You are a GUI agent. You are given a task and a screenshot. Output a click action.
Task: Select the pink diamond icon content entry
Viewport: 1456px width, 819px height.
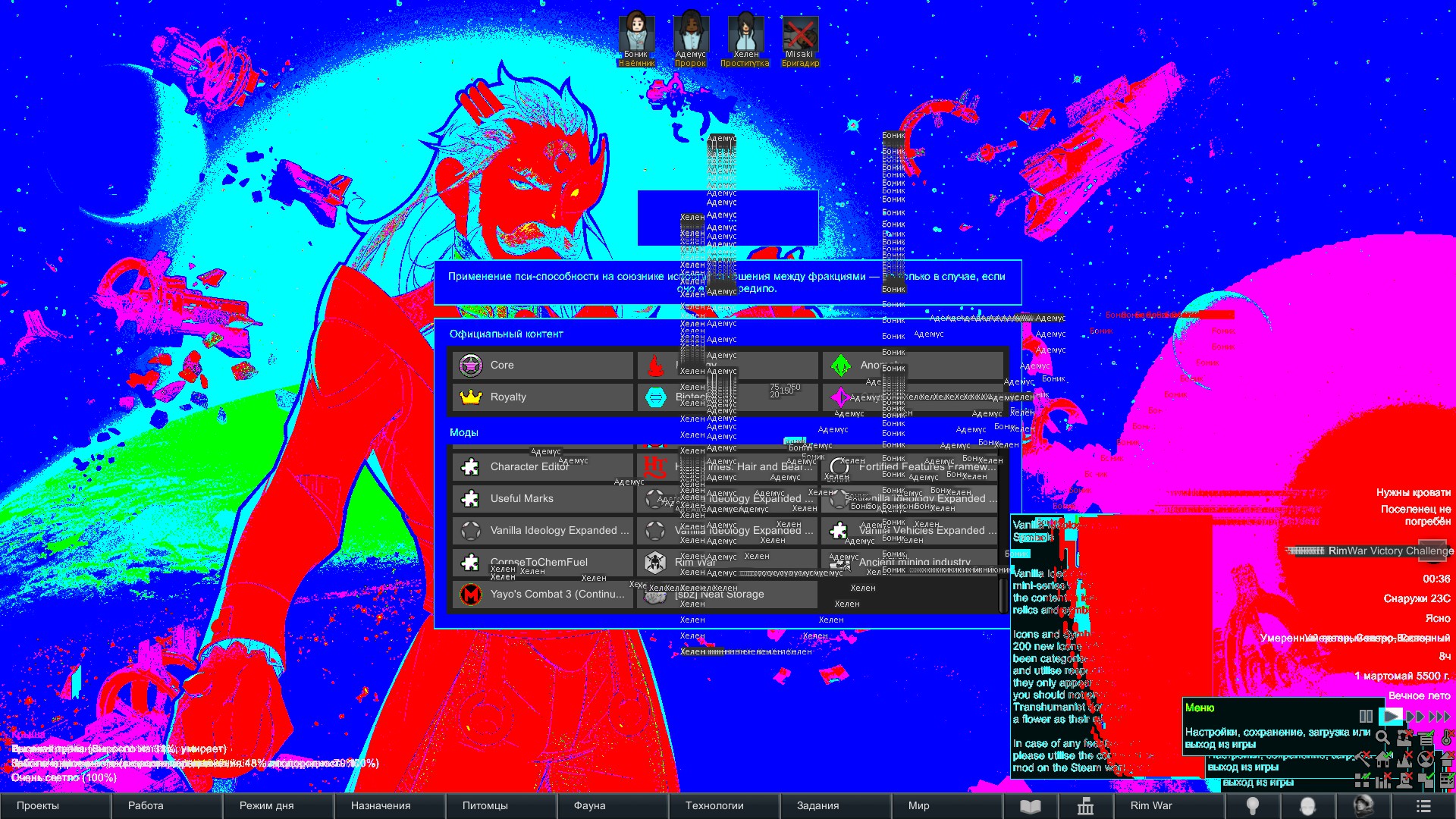tap(912, 397)
